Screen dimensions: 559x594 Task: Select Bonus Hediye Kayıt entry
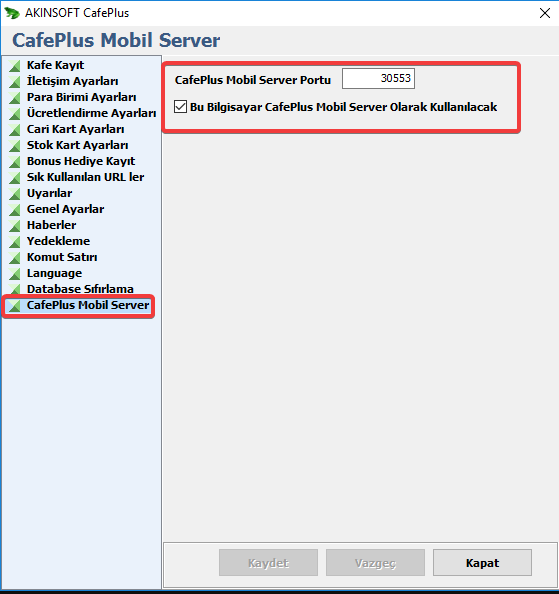(x=81, y=161)
